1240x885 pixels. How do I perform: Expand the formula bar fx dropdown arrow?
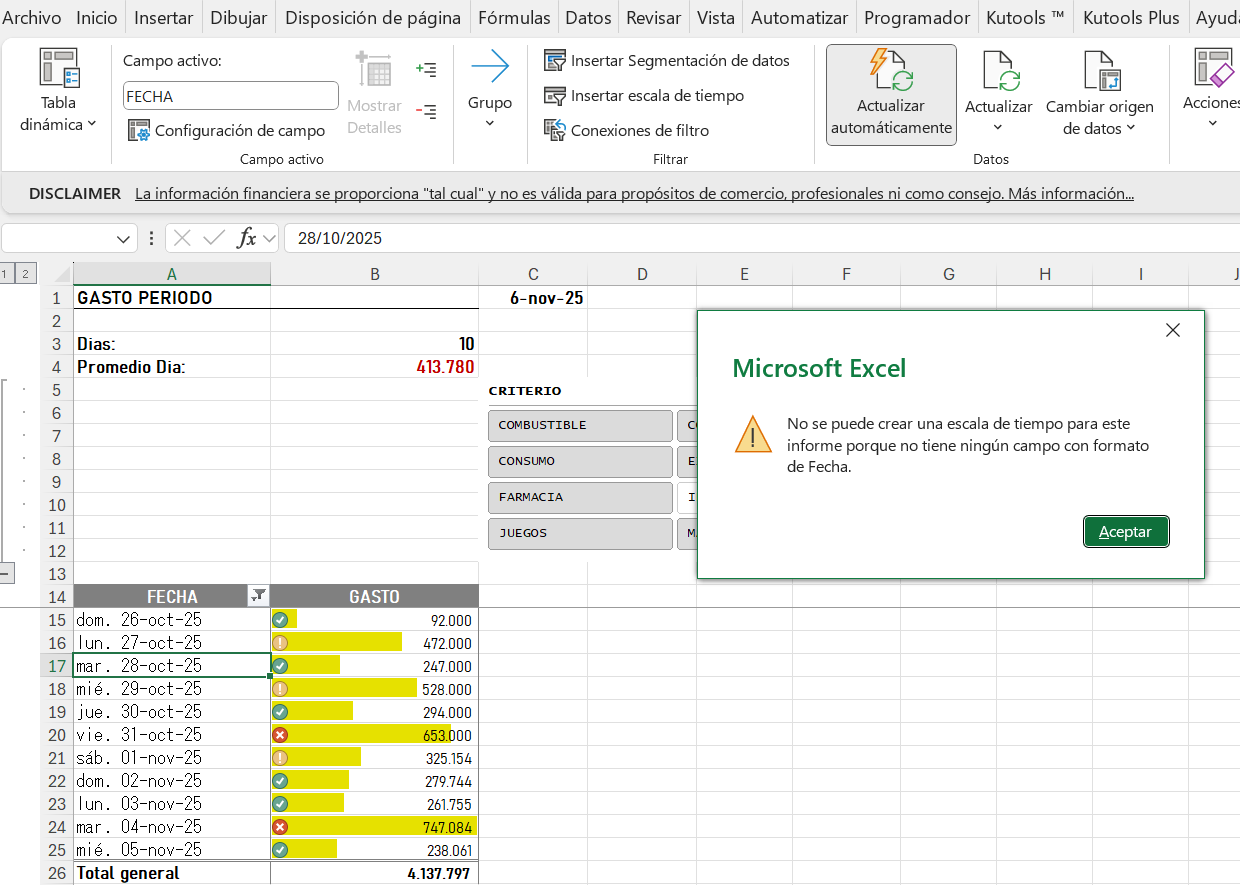click(x=269, y=238)
